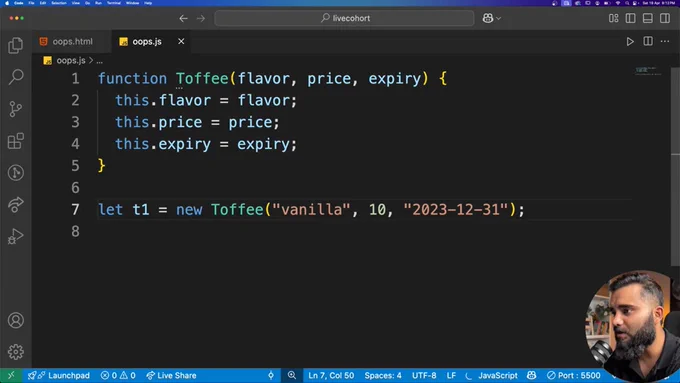This screenshot has height=383, width=680.
Task: Open the Live Share activity bar icon
Action: [x=16, y=204]
